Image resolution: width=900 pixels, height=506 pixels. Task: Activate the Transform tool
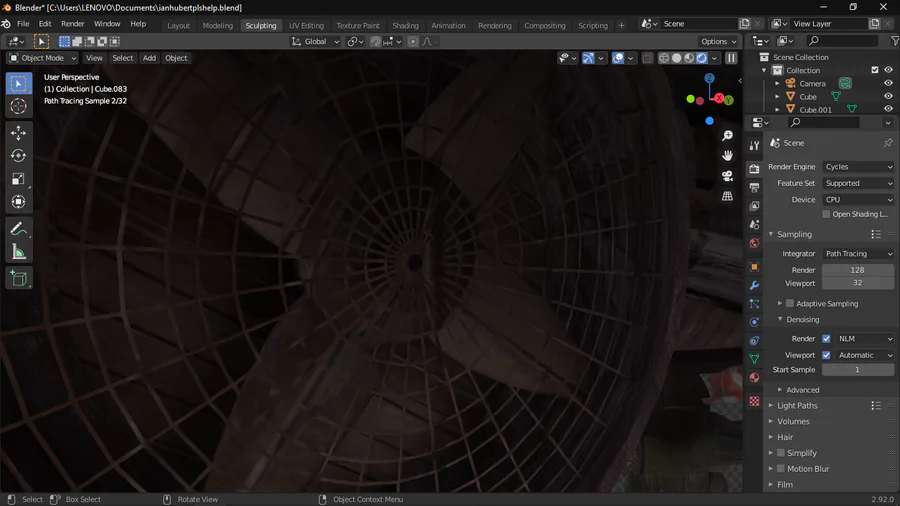pyautogui.click(x=18, y=202)
